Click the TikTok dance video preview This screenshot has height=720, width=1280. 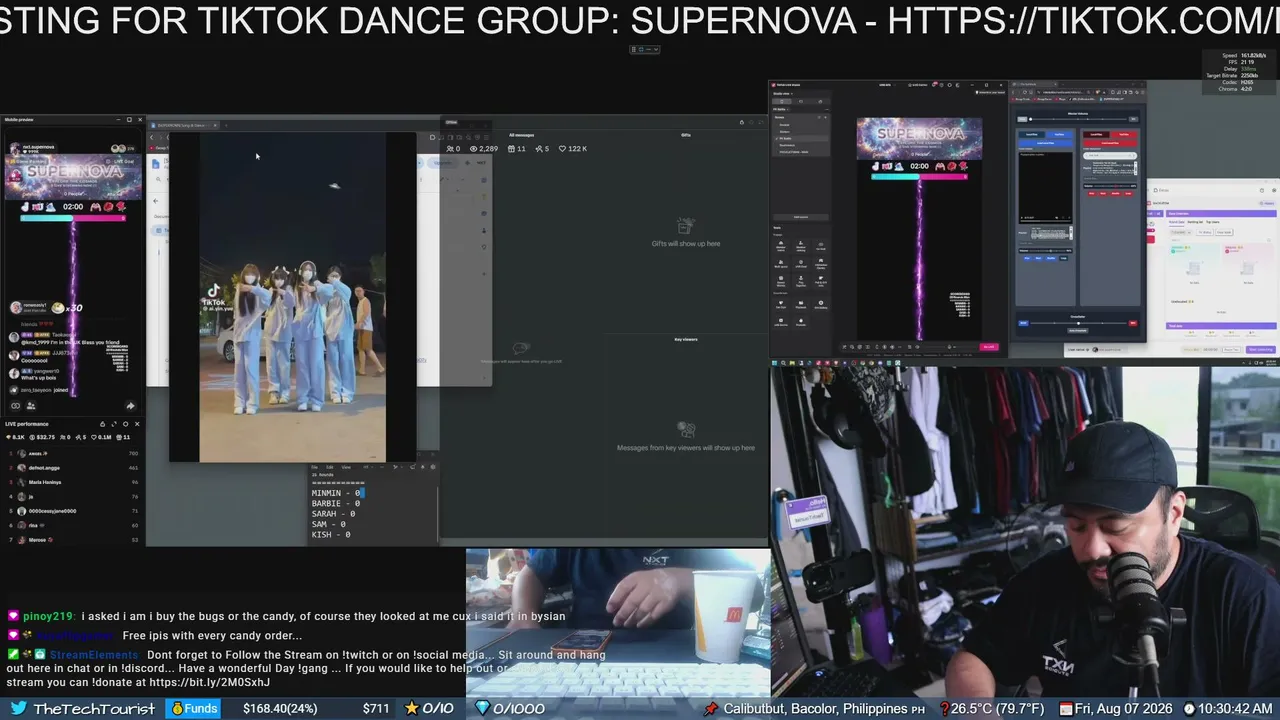292,297
